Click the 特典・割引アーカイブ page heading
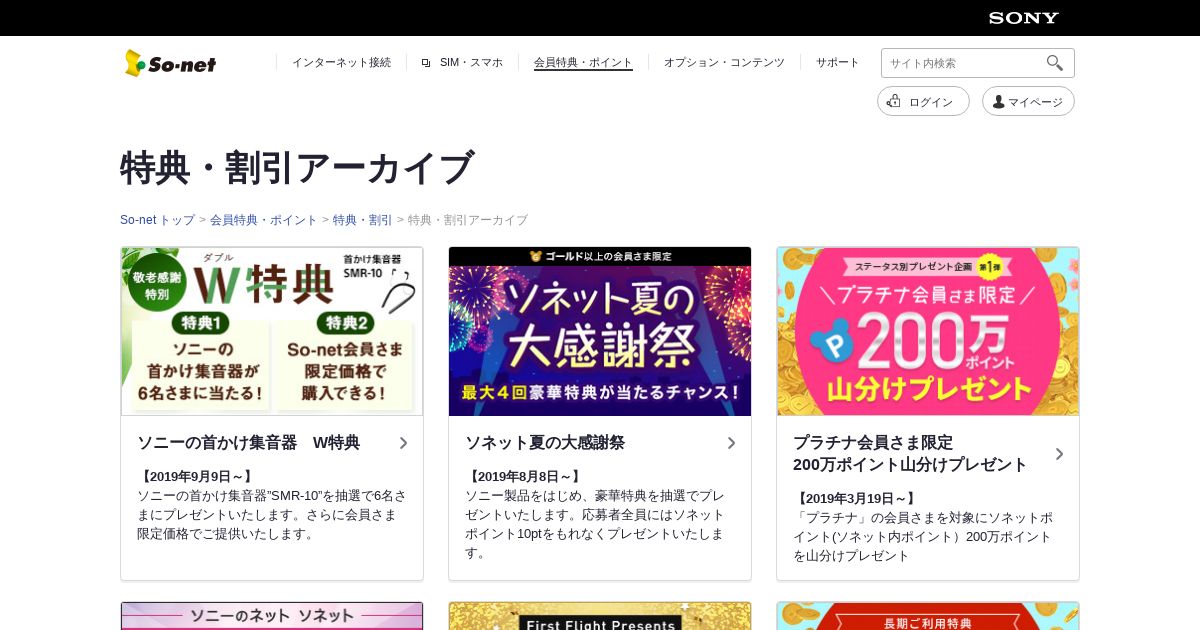The height and width of the screenshot is (630, 1200). [x=297, y=168]
